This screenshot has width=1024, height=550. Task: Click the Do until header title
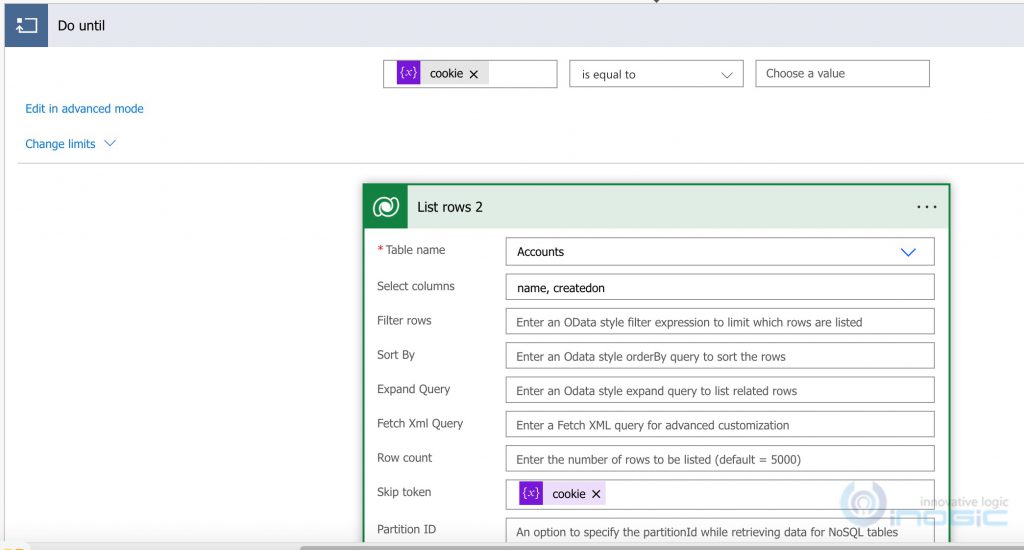click(81, 26)
